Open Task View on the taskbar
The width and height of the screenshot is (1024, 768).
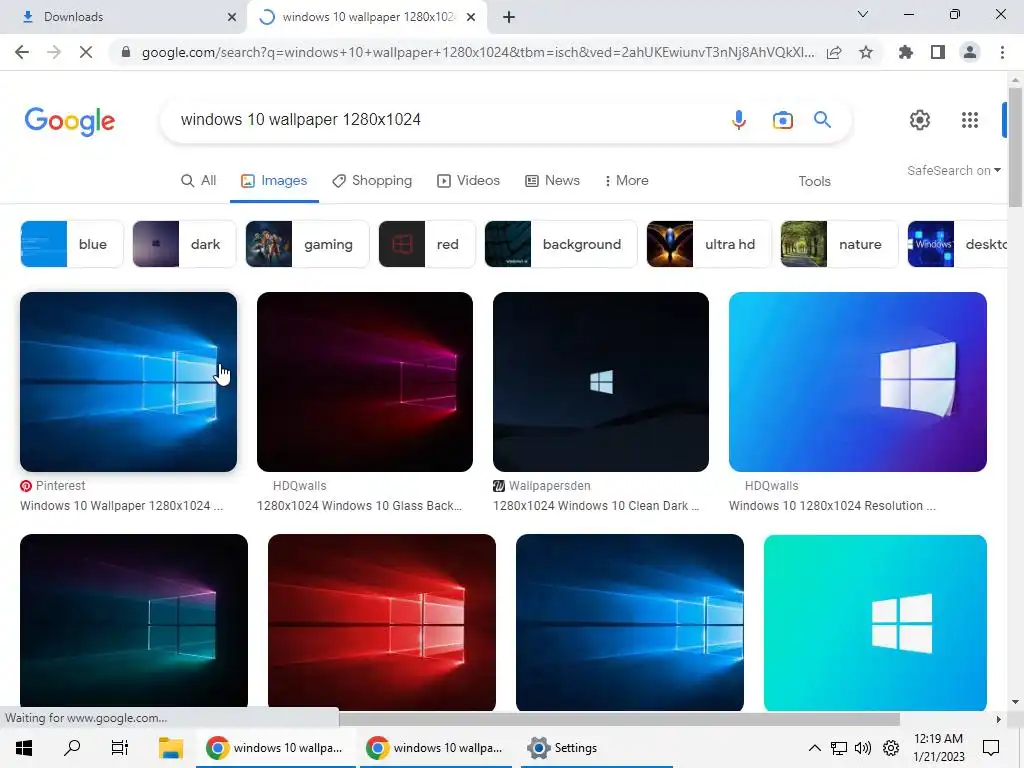pos(120,748)
